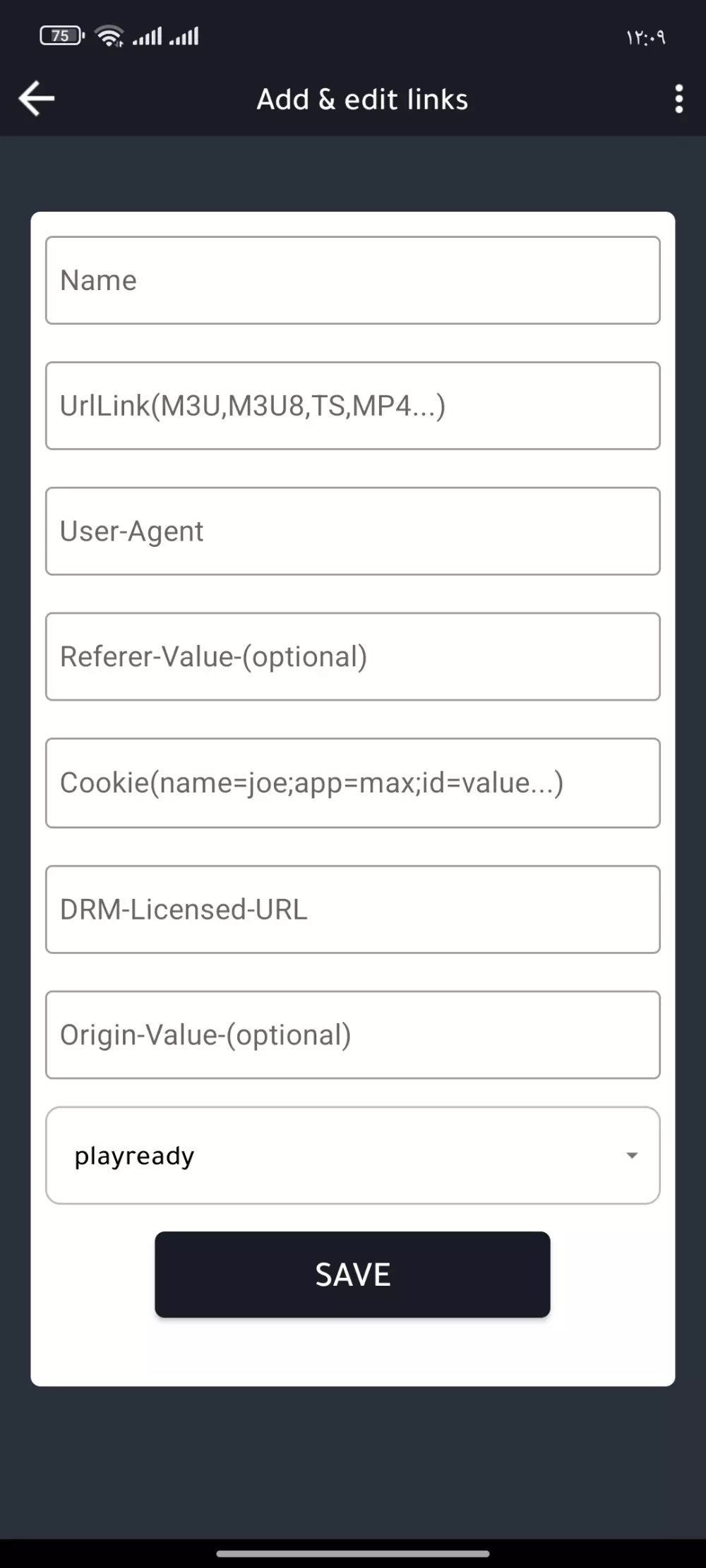Click the DRM-Licensed-URL field
706x1568 pixels.
click(353, 910)
